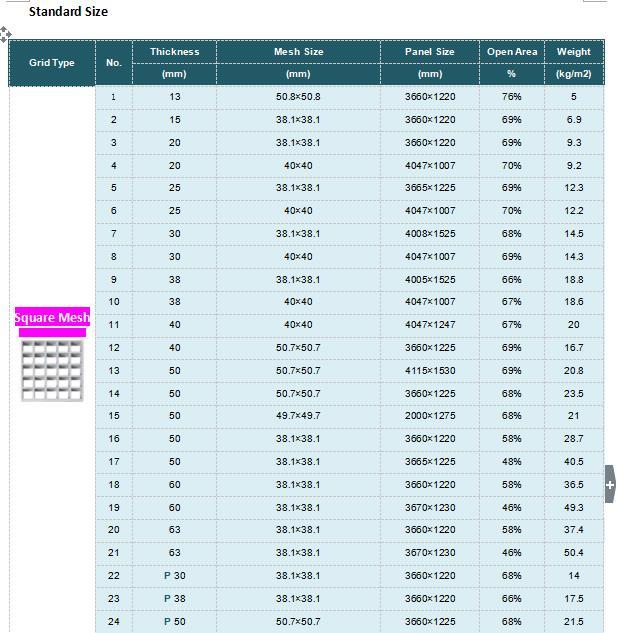Select the 49.7×49.7 mesh size cell
The height and width of the screenshot is (633, 634).
(x=298, y=416)
